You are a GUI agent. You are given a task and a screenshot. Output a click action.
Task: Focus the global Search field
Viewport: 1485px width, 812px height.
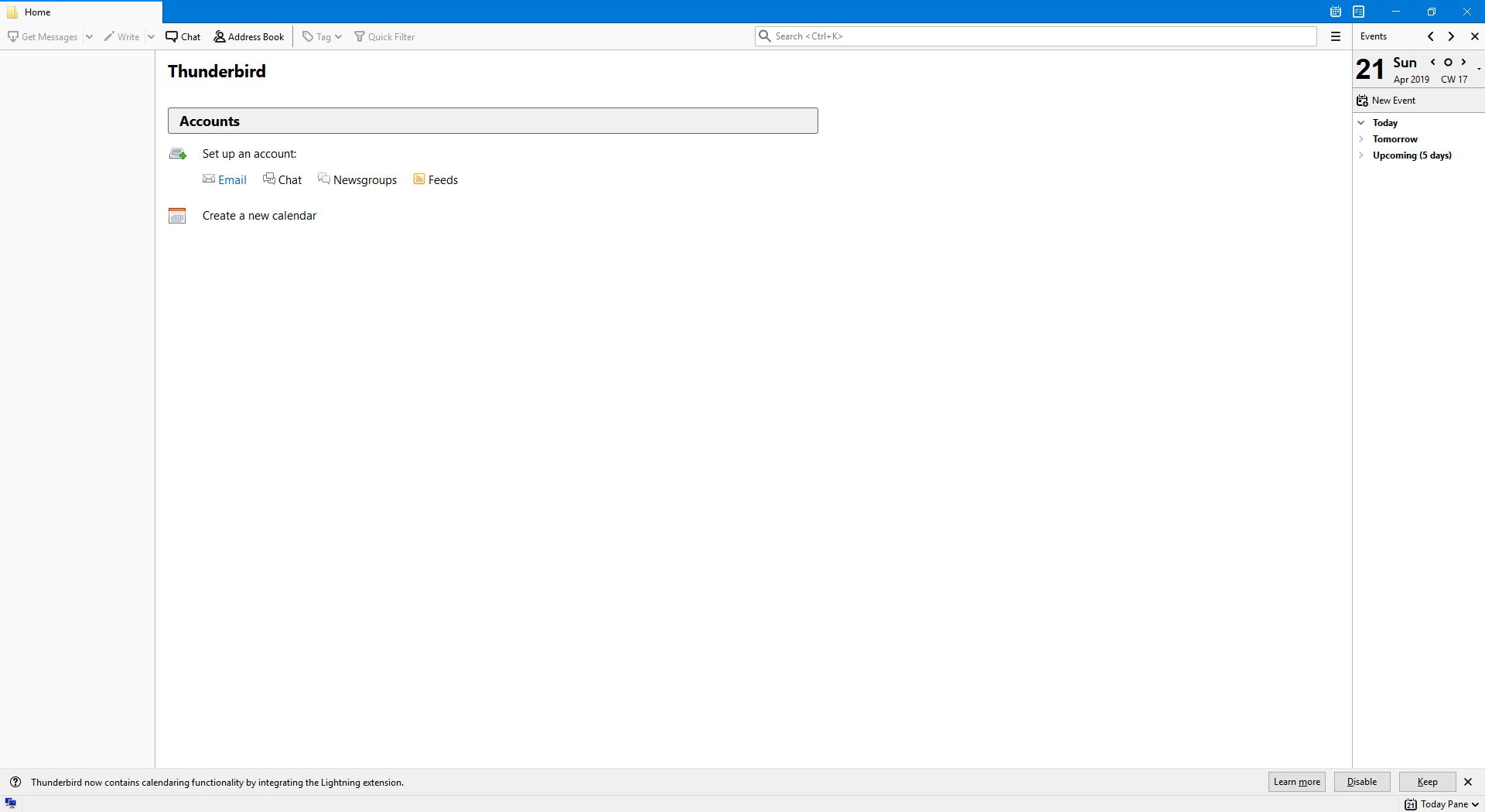tap(1036, 36)
